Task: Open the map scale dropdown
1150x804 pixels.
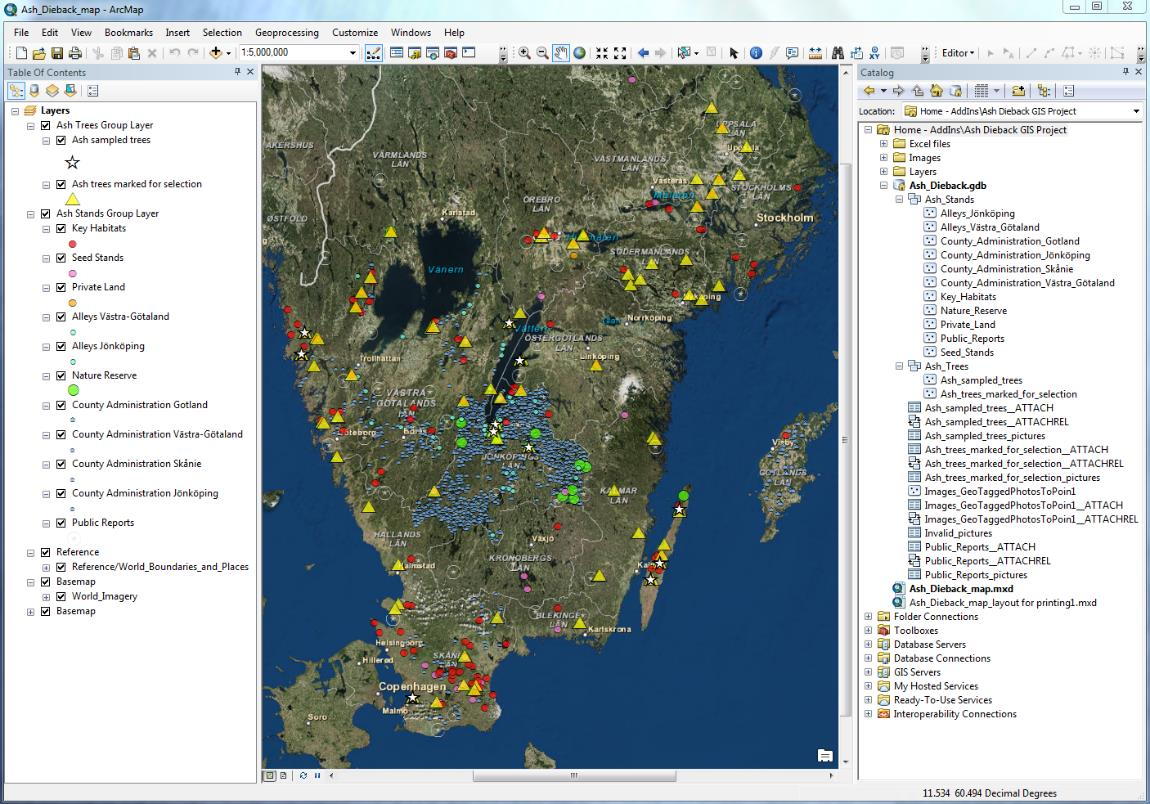Action: [353, 53]
